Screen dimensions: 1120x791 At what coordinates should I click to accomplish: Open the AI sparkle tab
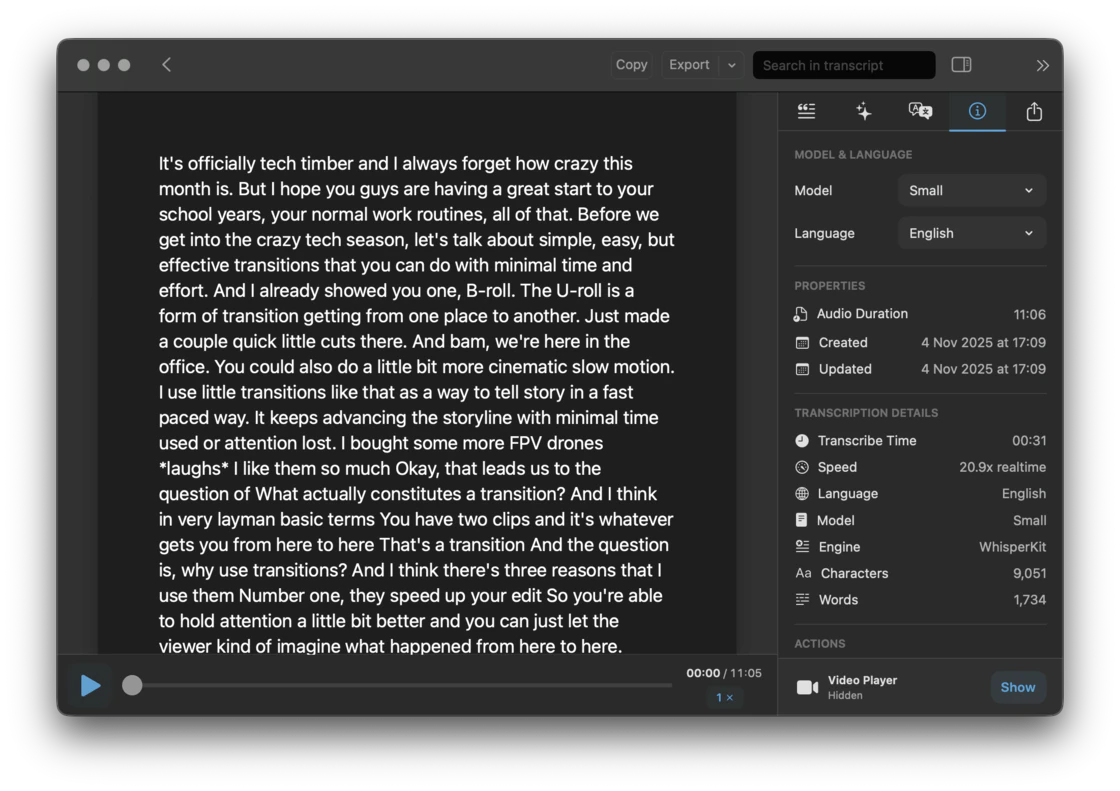point(864,112)
